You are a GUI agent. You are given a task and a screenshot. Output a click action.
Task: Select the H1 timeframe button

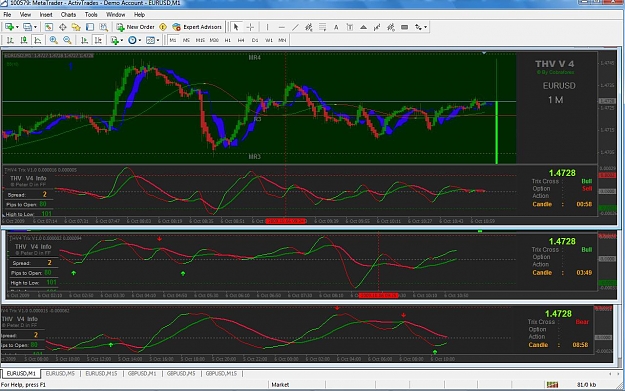pos(228,40)
